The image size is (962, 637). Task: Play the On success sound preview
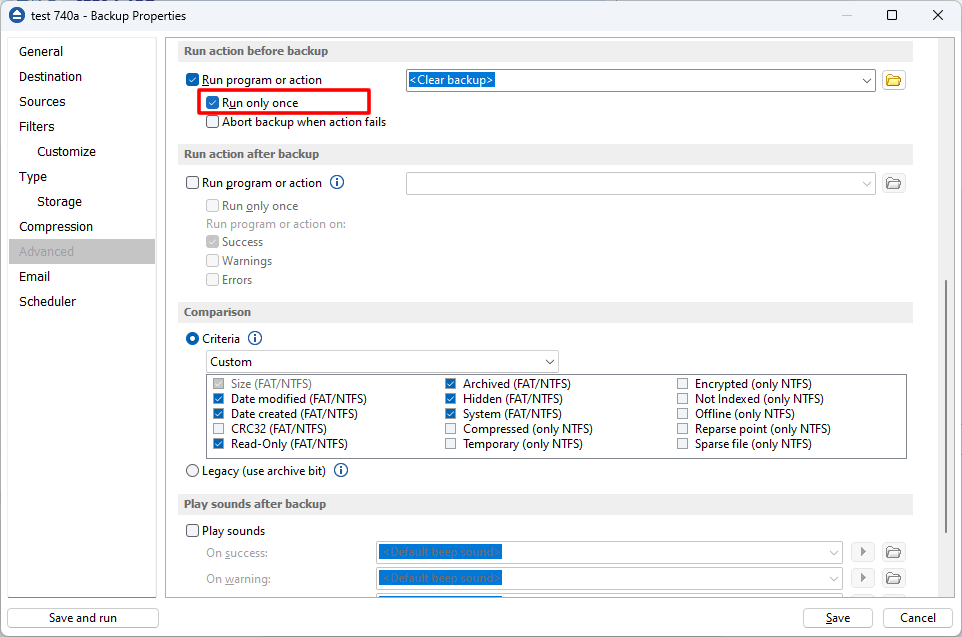pyautogui.click(x=862, y=552)
